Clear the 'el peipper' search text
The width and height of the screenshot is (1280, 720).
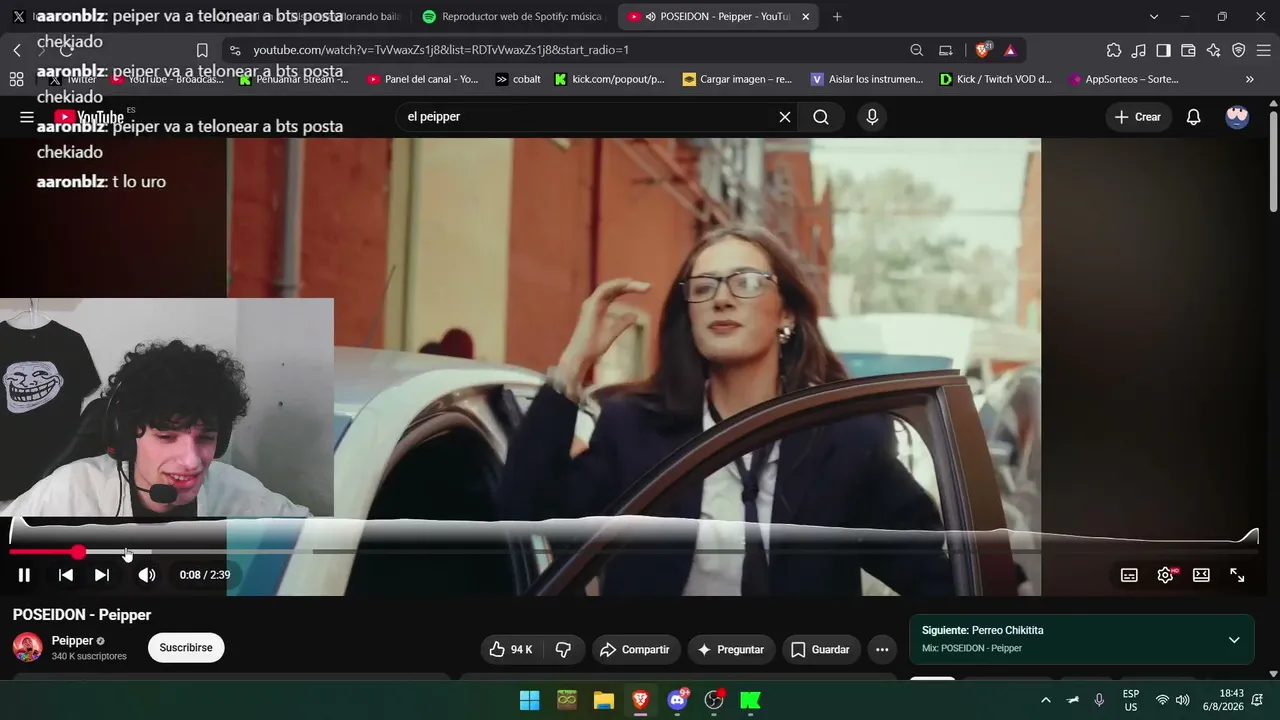coord(785,117)
